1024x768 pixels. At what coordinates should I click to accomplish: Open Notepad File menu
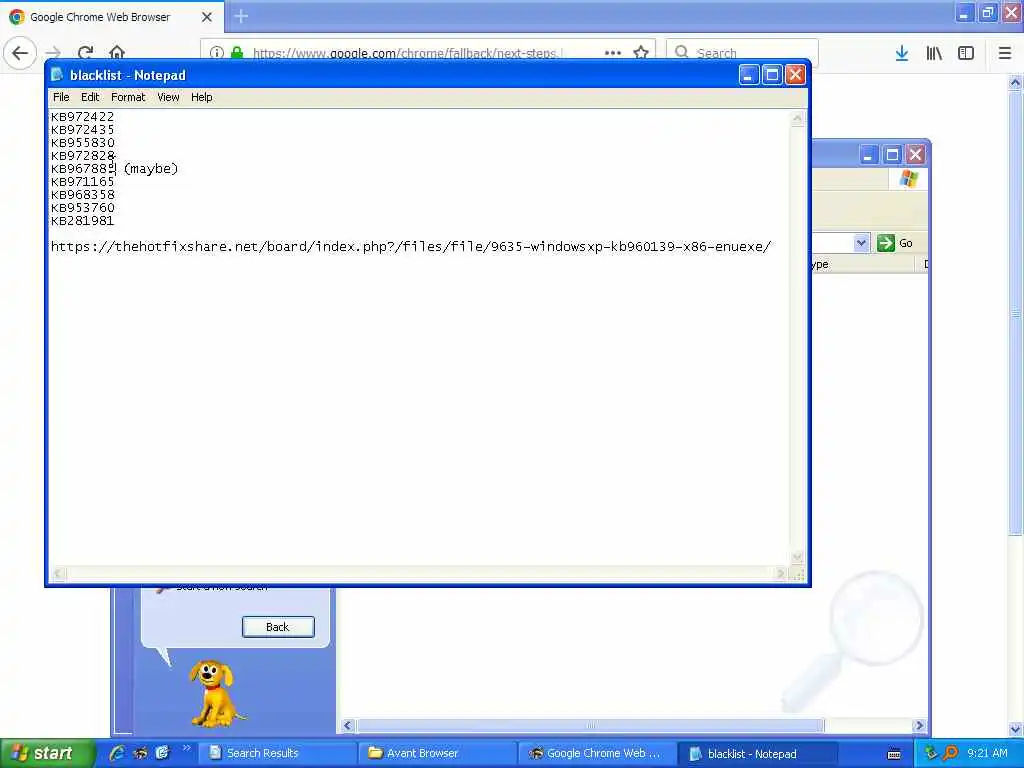click(x=61, y=97)
